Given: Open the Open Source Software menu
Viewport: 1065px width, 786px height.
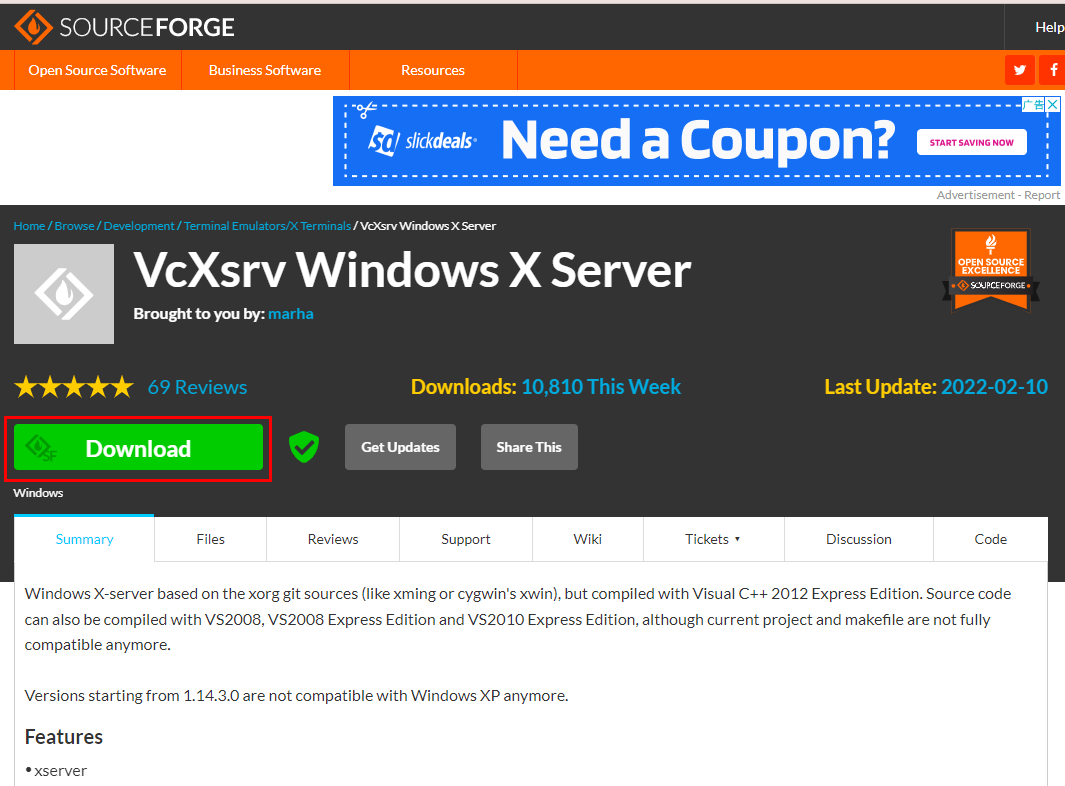Looking at the screenshot, I should [x=97, y=70].
